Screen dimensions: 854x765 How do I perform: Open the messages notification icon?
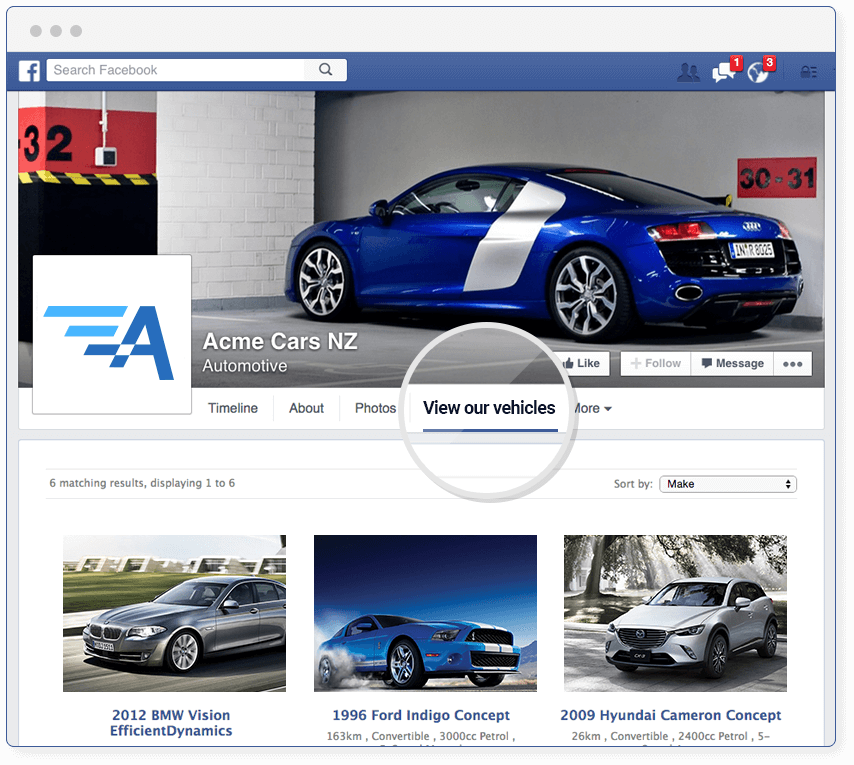click(x=724, y=72)
